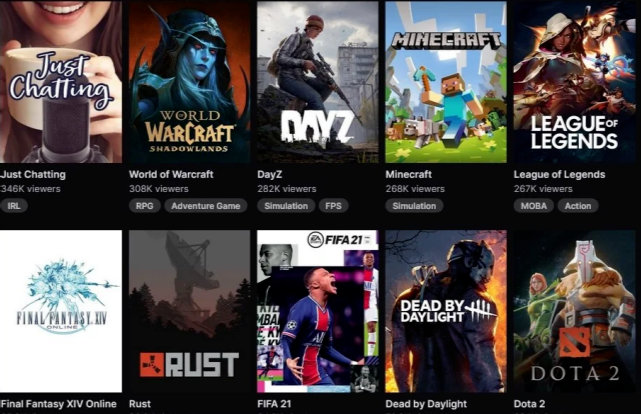Screen dimensions: 641x414
Task: Open the Dead by Daylight cover art
Action: (x=446, y=311)
